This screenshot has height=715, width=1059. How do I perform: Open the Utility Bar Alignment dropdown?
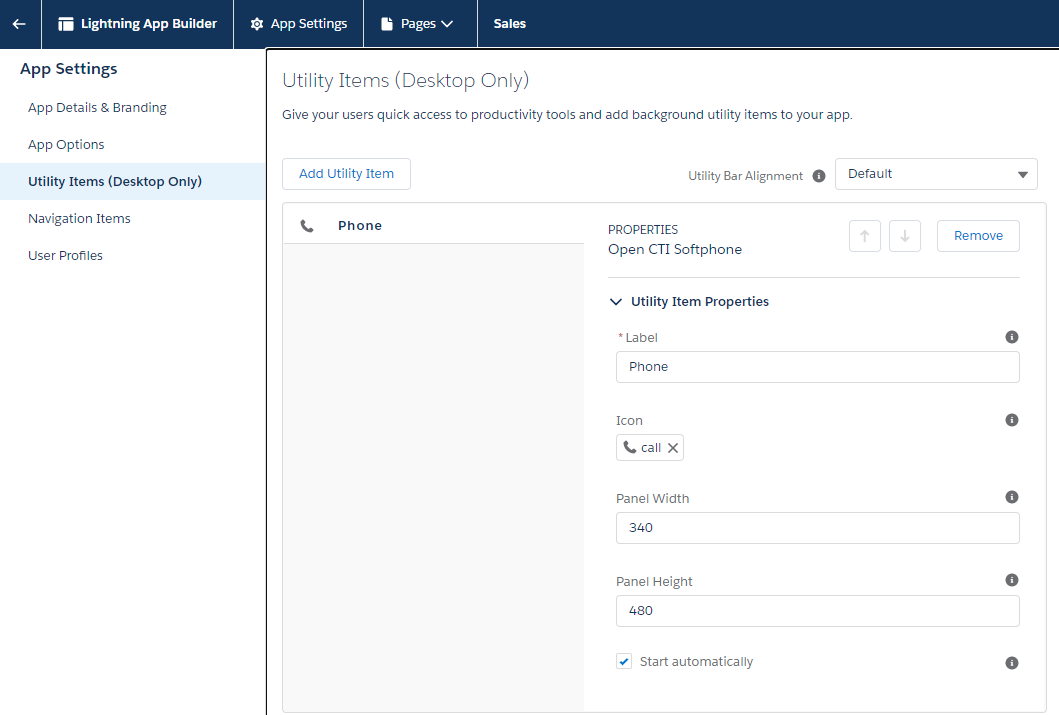935,174
